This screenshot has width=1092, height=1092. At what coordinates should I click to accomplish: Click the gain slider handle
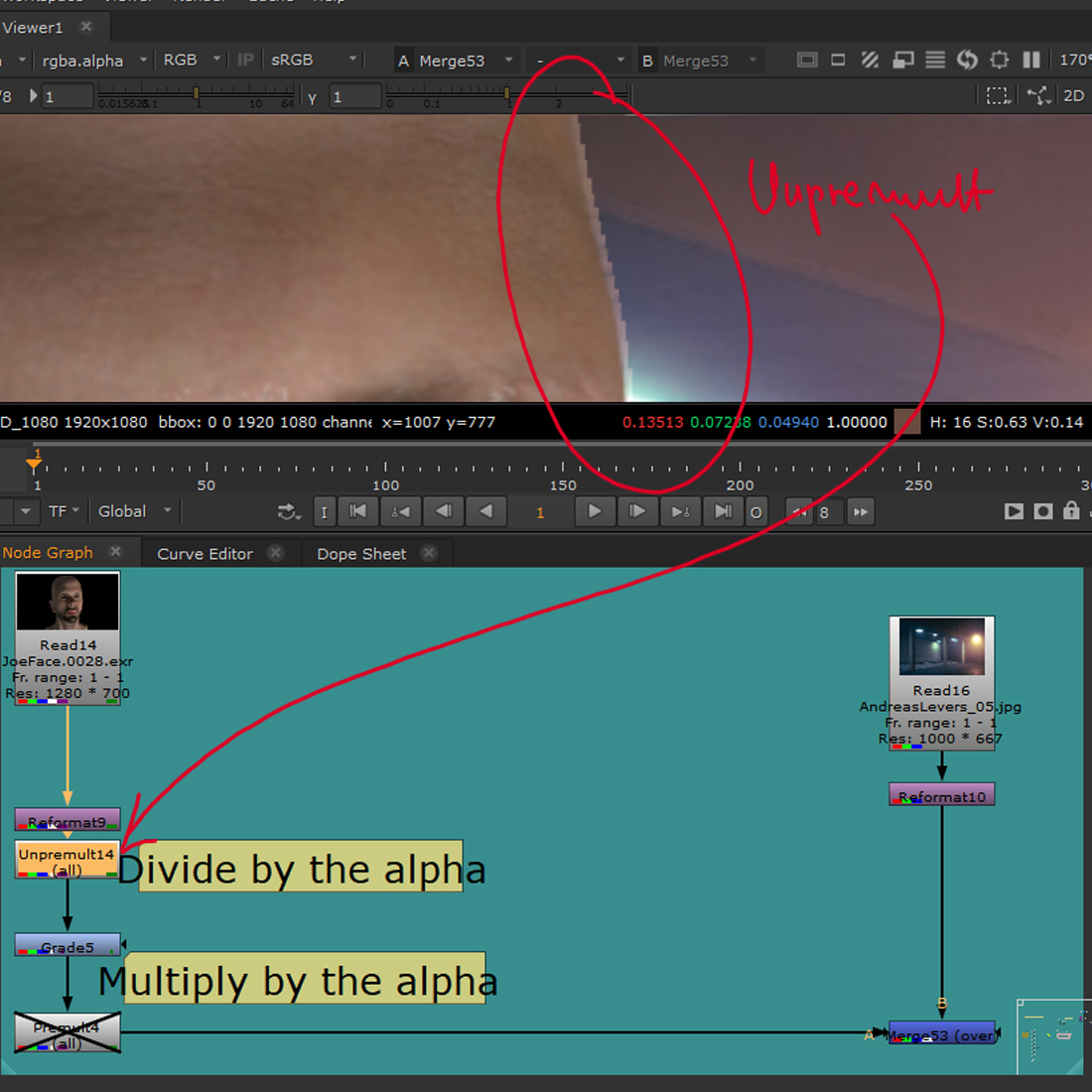(x=197, y=92)
